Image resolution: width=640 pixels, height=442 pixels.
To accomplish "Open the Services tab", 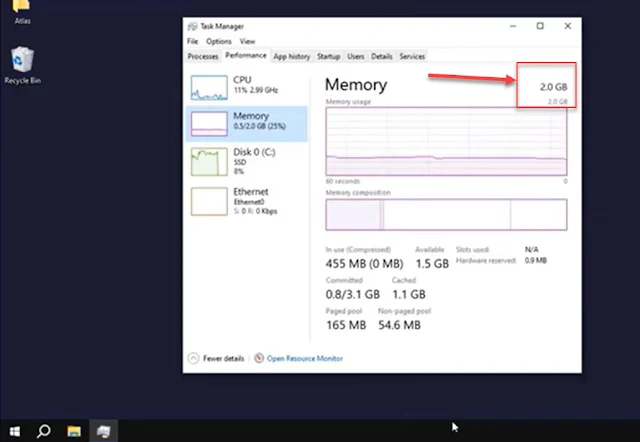I will 412,56.
